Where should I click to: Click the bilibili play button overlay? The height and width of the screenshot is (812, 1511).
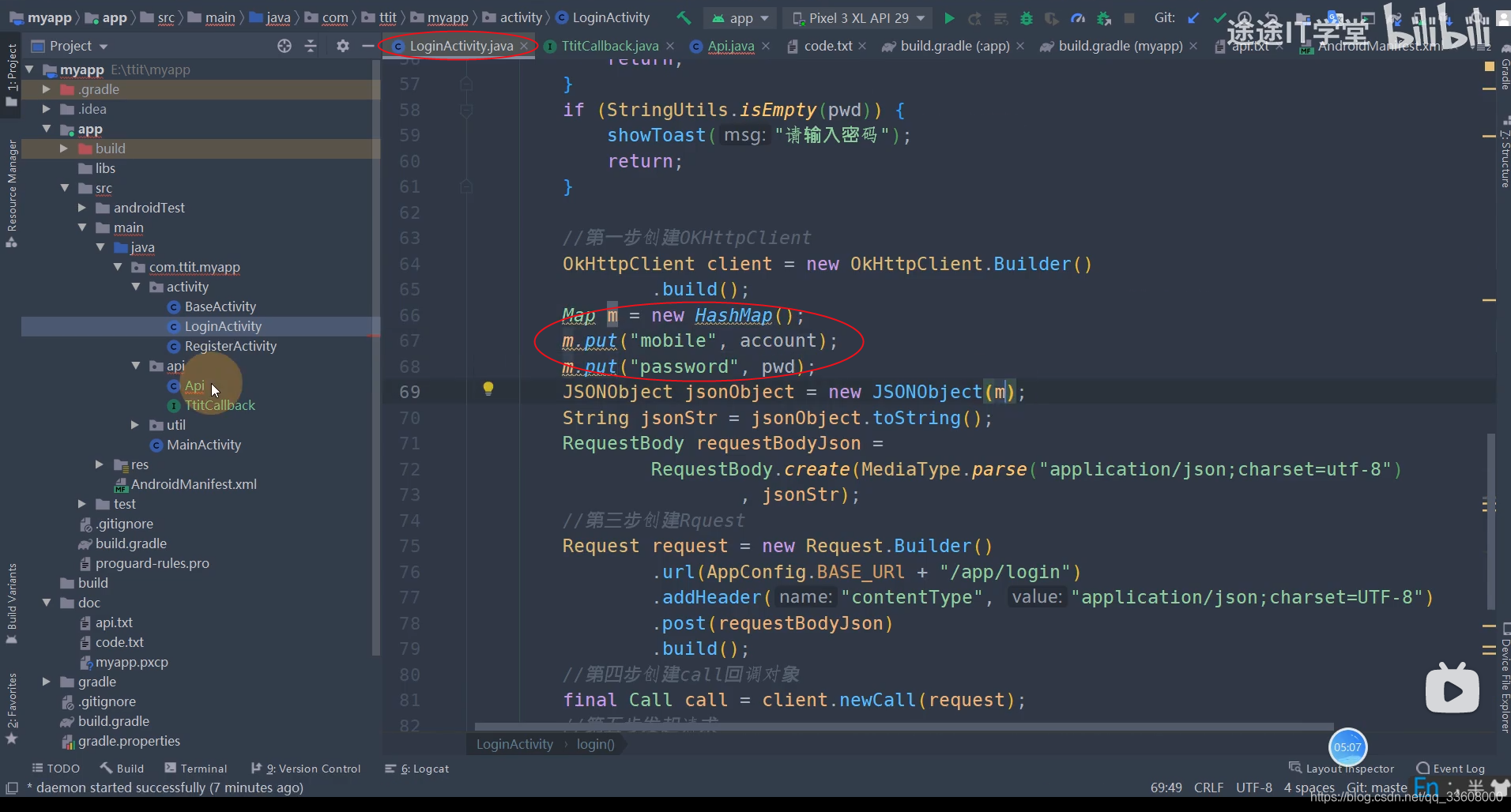coord(1453,689)
